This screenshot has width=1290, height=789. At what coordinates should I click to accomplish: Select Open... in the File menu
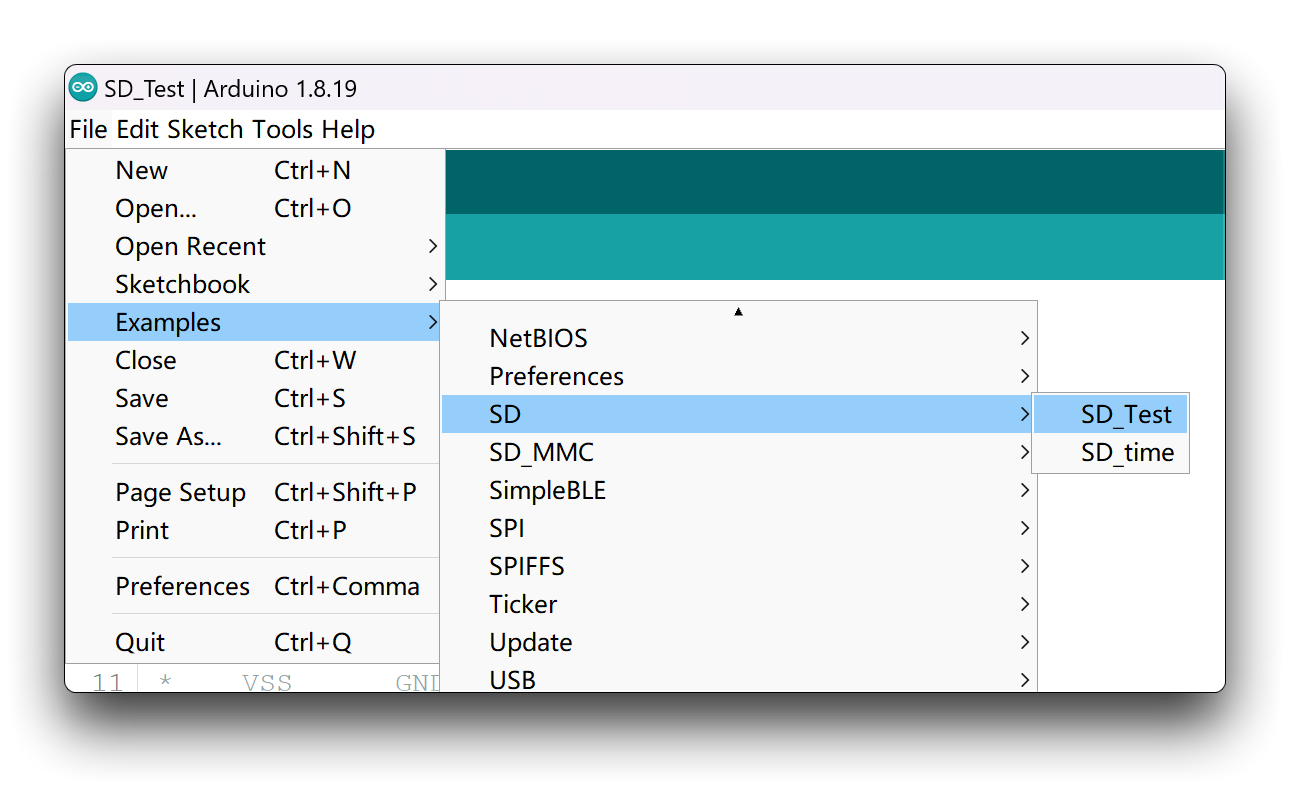click(x=254, y=208)
